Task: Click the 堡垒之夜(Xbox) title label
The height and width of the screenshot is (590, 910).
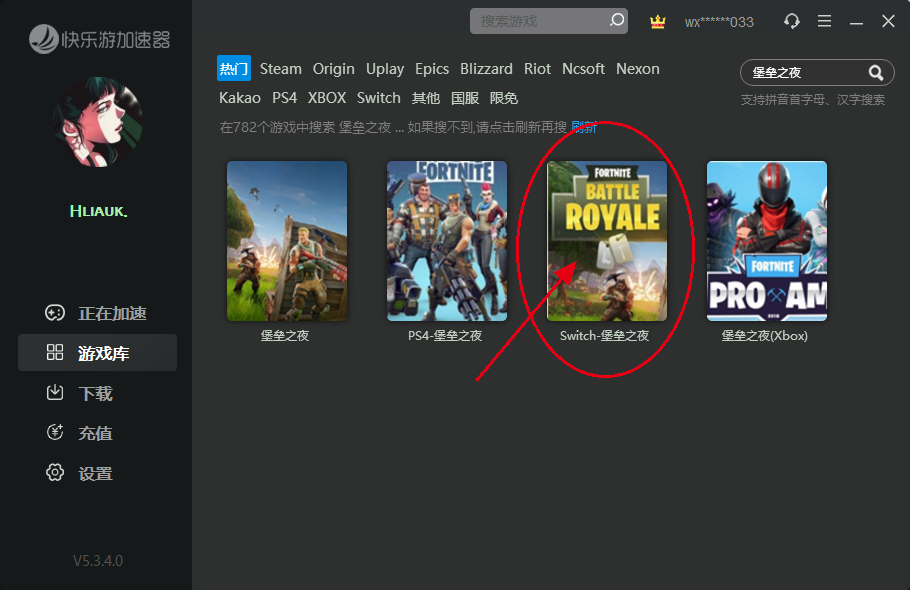Action: point(764,335)
